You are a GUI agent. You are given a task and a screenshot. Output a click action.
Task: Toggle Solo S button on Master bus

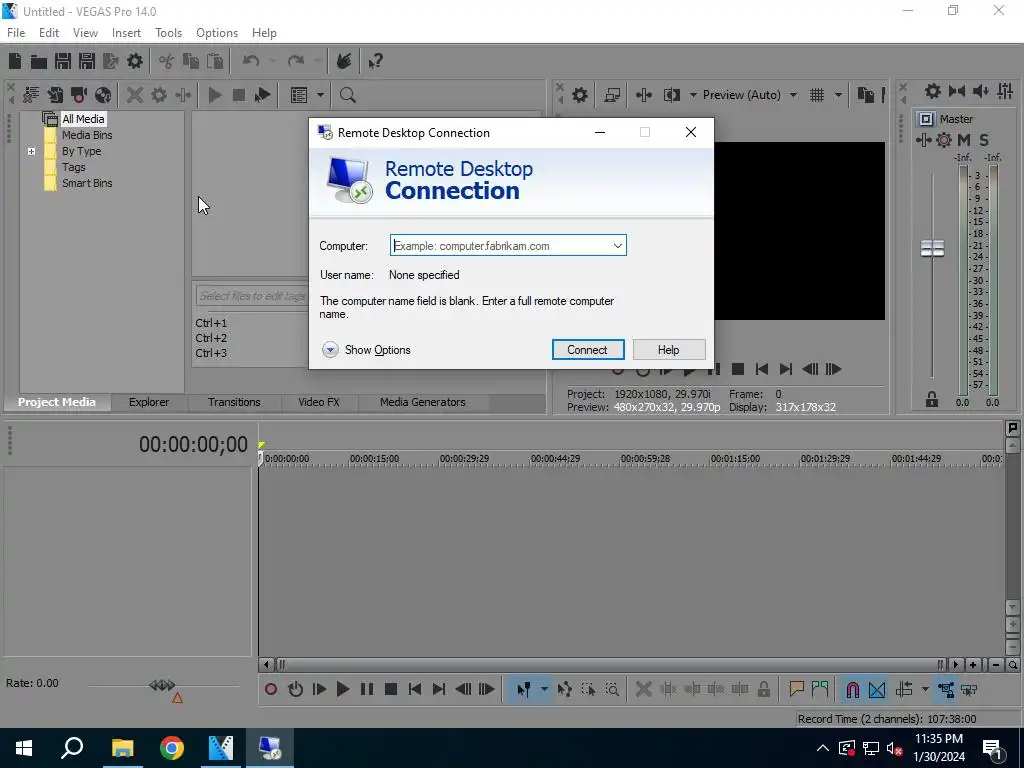point(984,140)
